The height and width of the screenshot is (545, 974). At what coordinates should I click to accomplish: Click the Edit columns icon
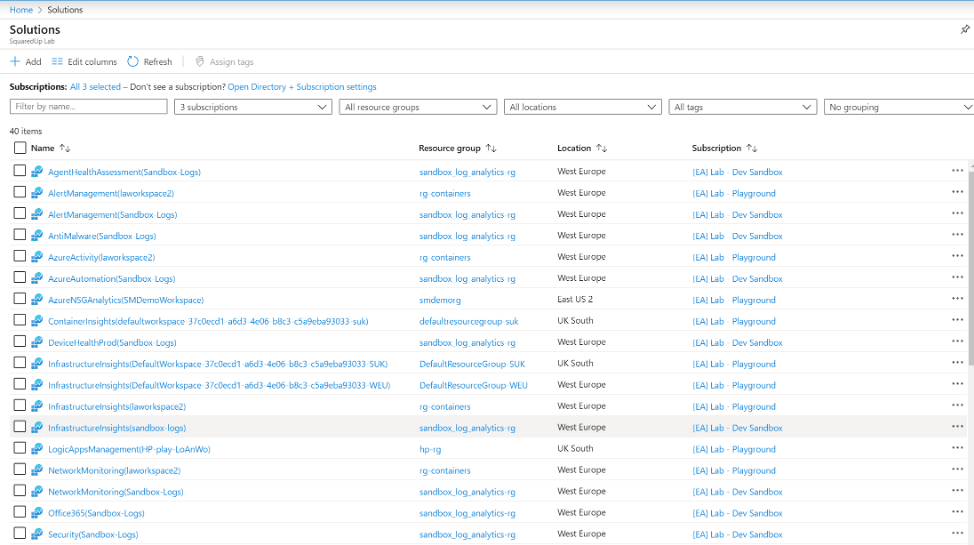(58, 62)
